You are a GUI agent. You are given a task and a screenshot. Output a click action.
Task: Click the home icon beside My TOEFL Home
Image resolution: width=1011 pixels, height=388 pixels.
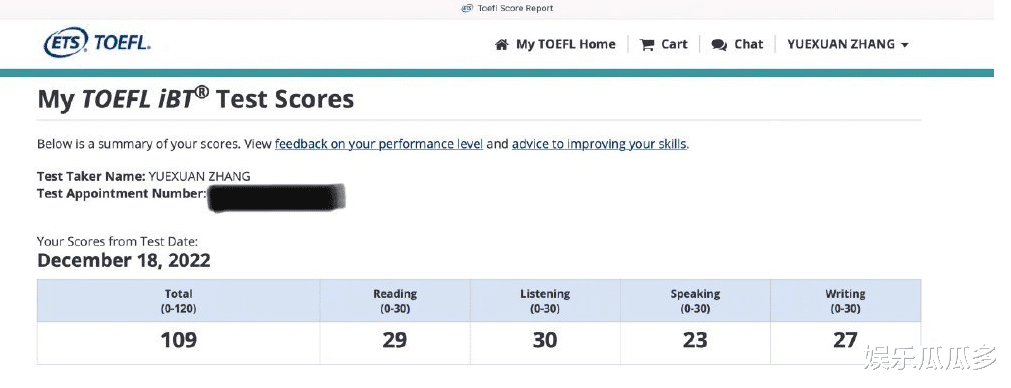(502, 44)
